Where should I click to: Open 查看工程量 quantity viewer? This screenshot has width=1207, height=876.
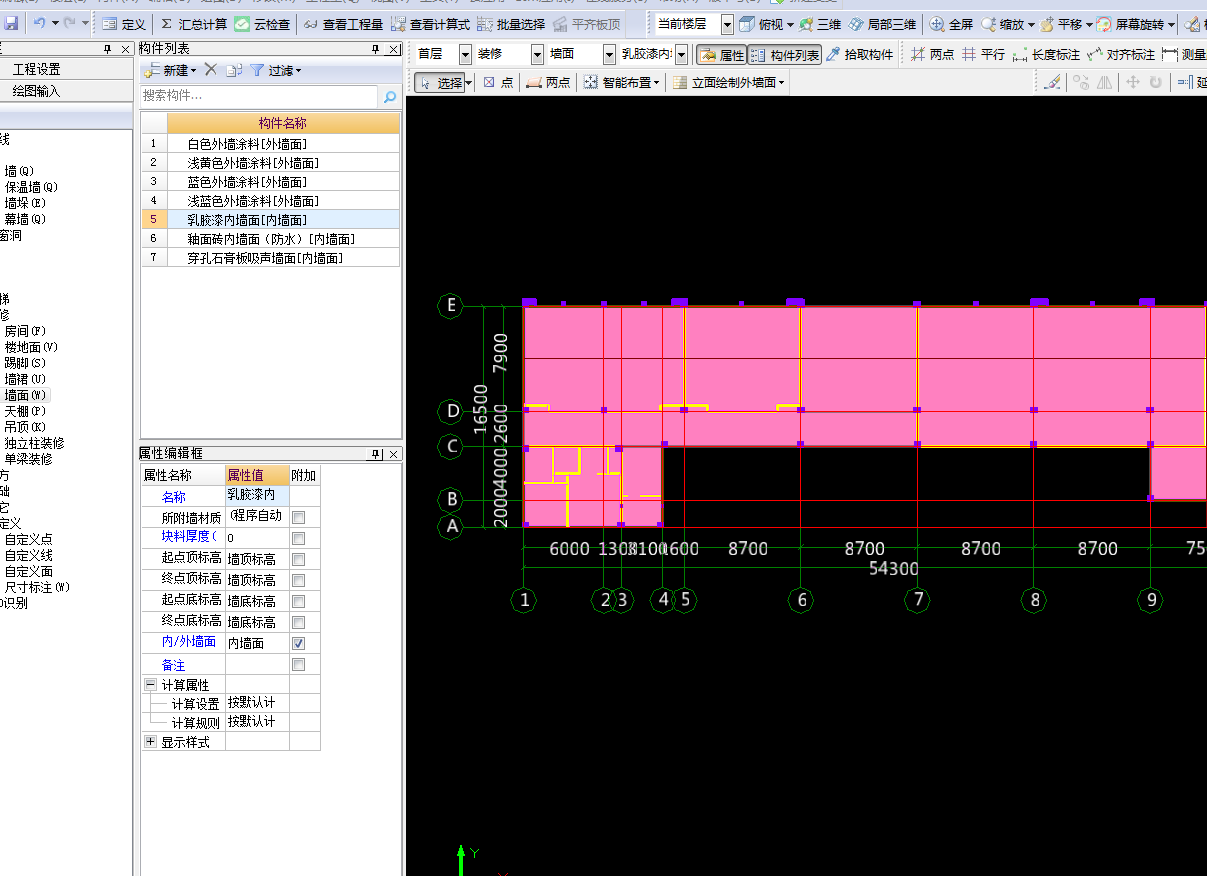coord(343,24)
